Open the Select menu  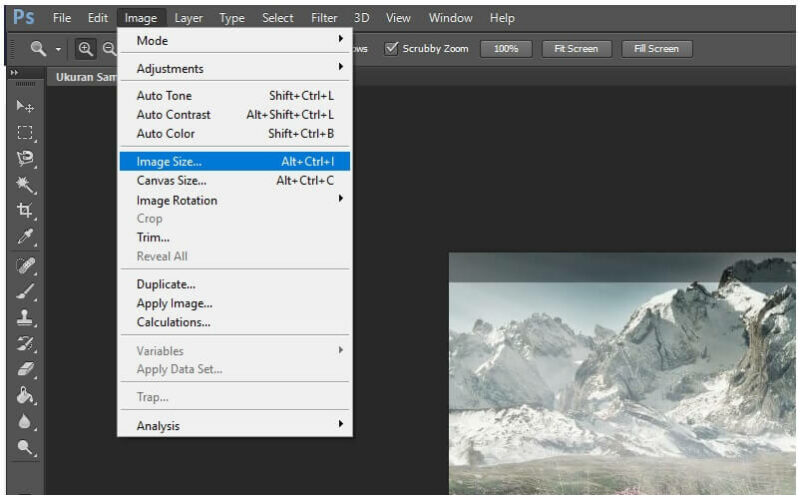click(x=278, y=18)
